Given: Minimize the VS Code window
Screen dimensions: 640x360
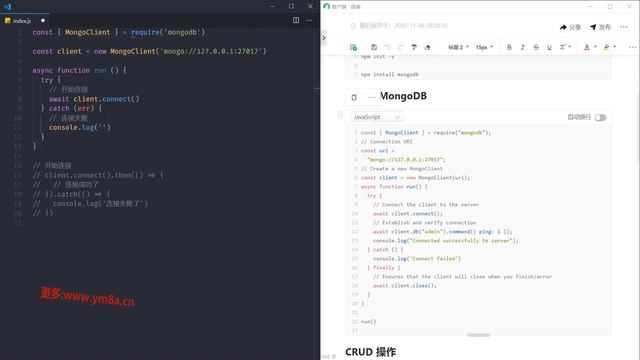Looking at the screenshot, I should [272, 7].
